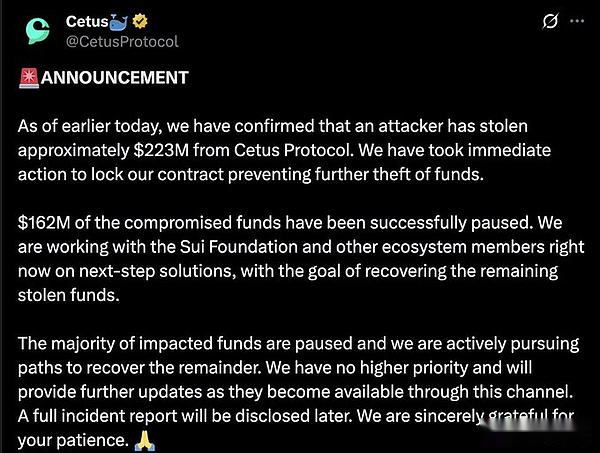Click the whale emoji beside the Cetus name
The image size is (600, 453).
(119, 22)
